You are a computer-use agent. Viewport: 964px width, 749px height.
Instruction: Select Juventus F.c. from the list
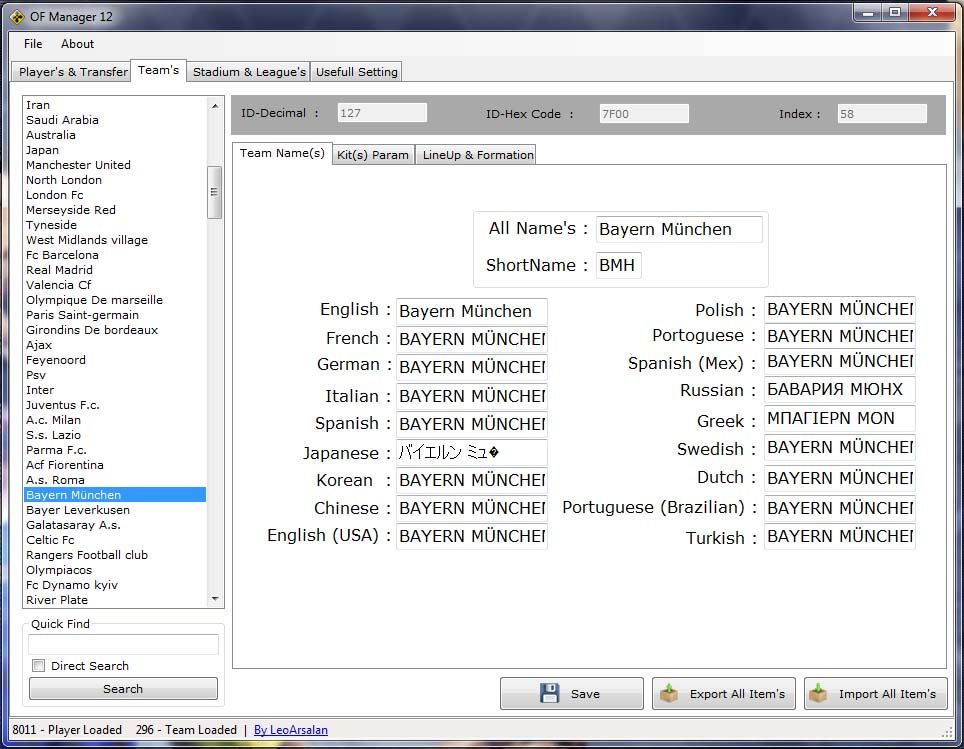click(62, 405)
